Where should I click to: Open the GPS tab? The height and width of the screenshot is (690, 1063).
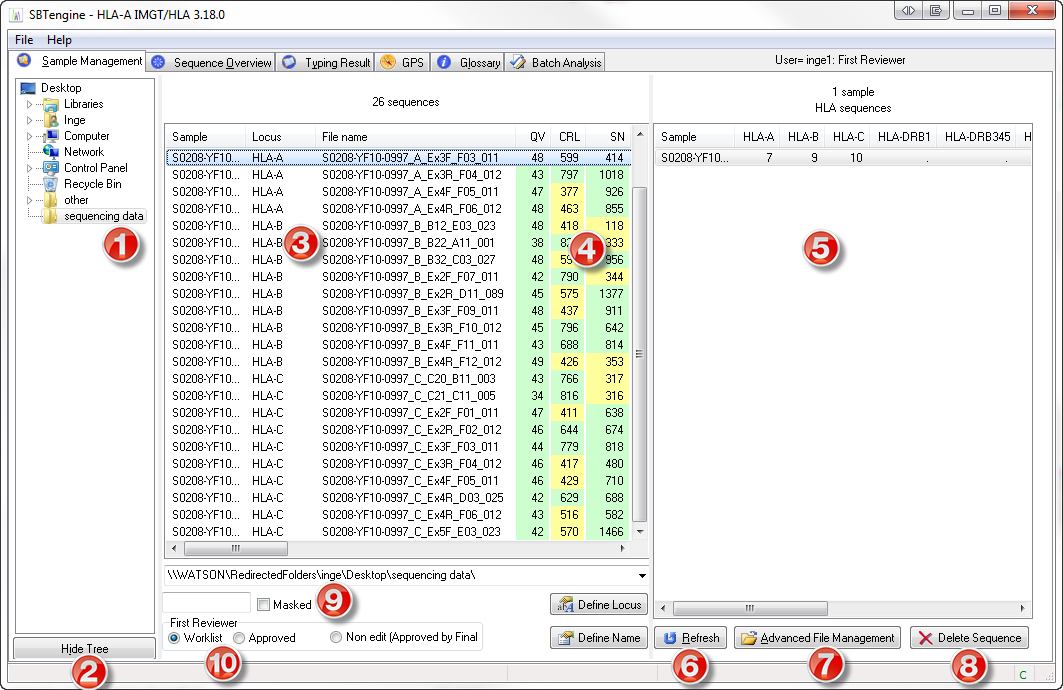coord(403,62)
